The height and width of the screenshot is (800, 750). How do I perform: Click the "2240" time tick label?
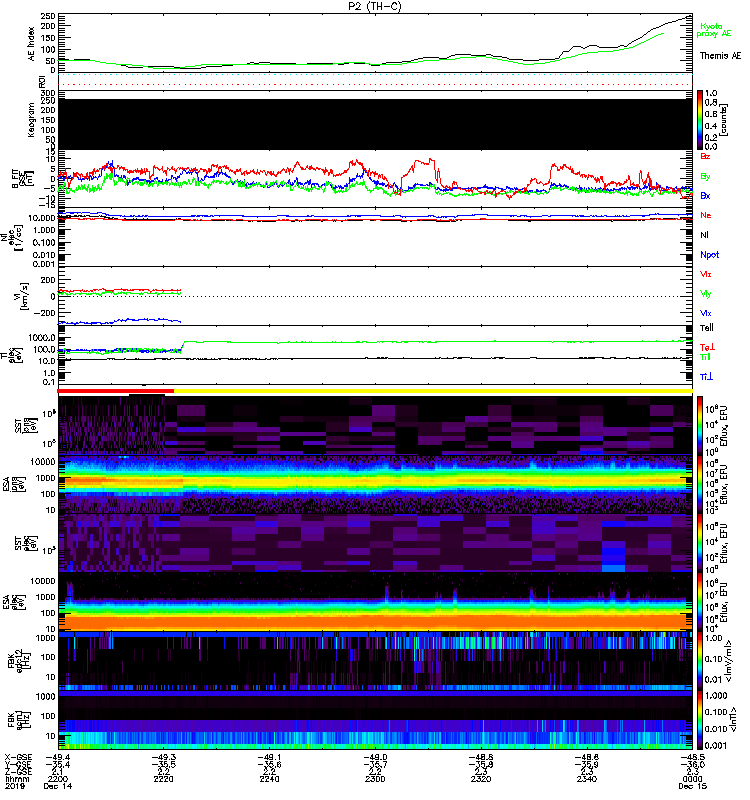(269, 779)
